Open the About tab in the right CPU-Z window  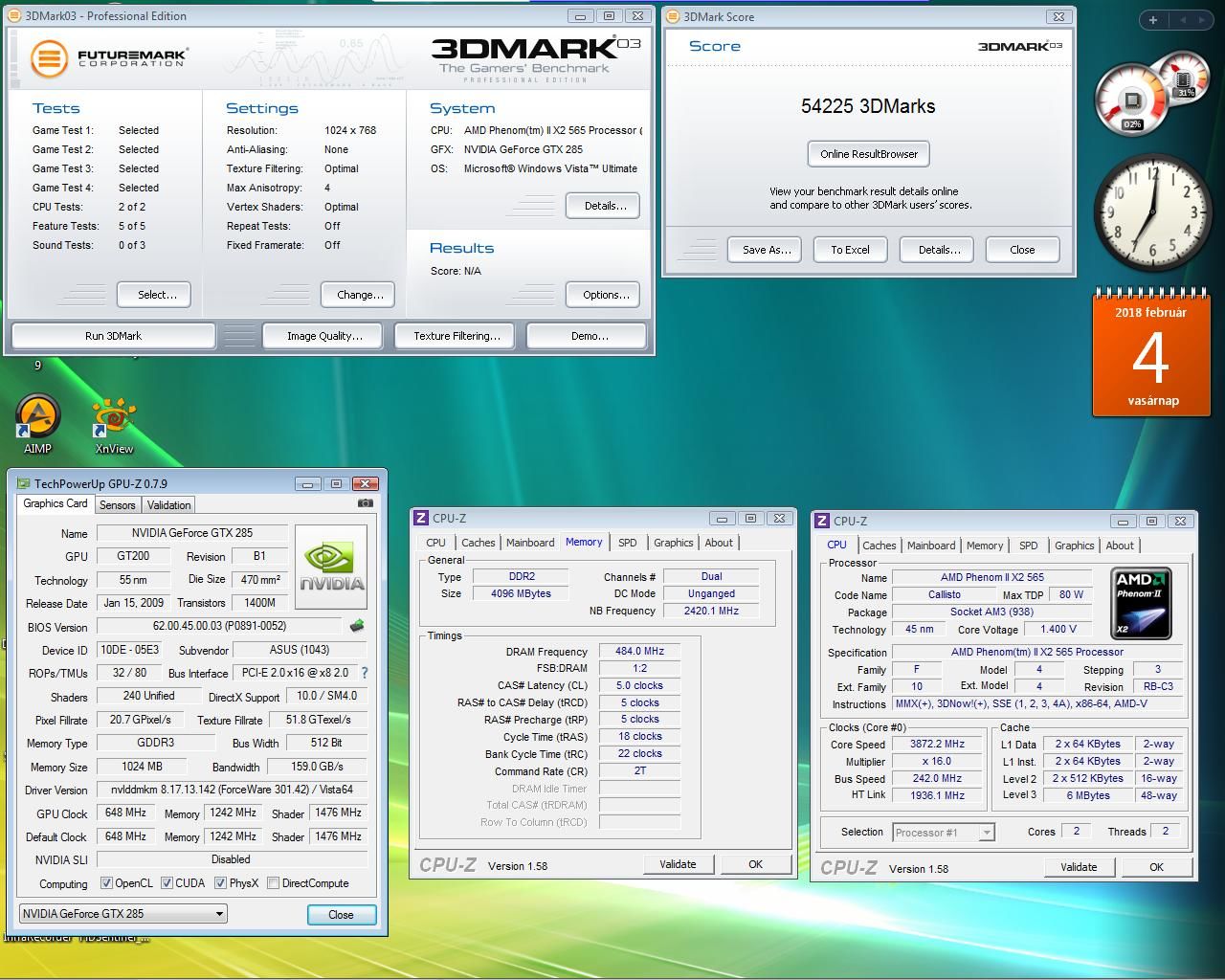click(1120, 546)
